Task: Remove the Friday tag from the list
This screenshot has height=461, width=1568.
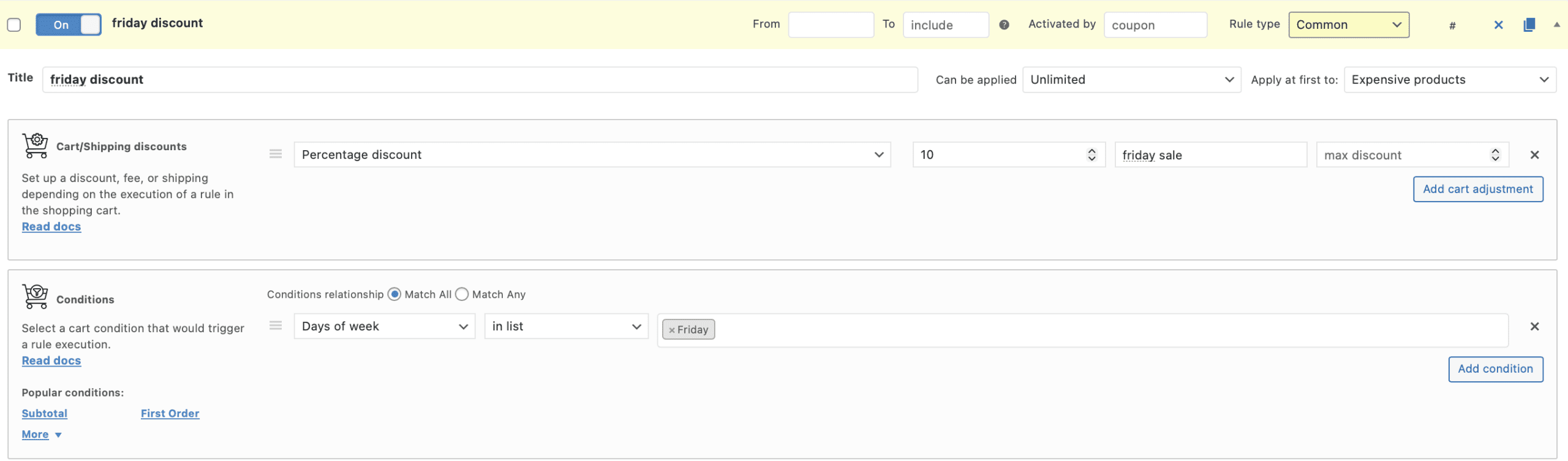Action: [x=671, y=330]
